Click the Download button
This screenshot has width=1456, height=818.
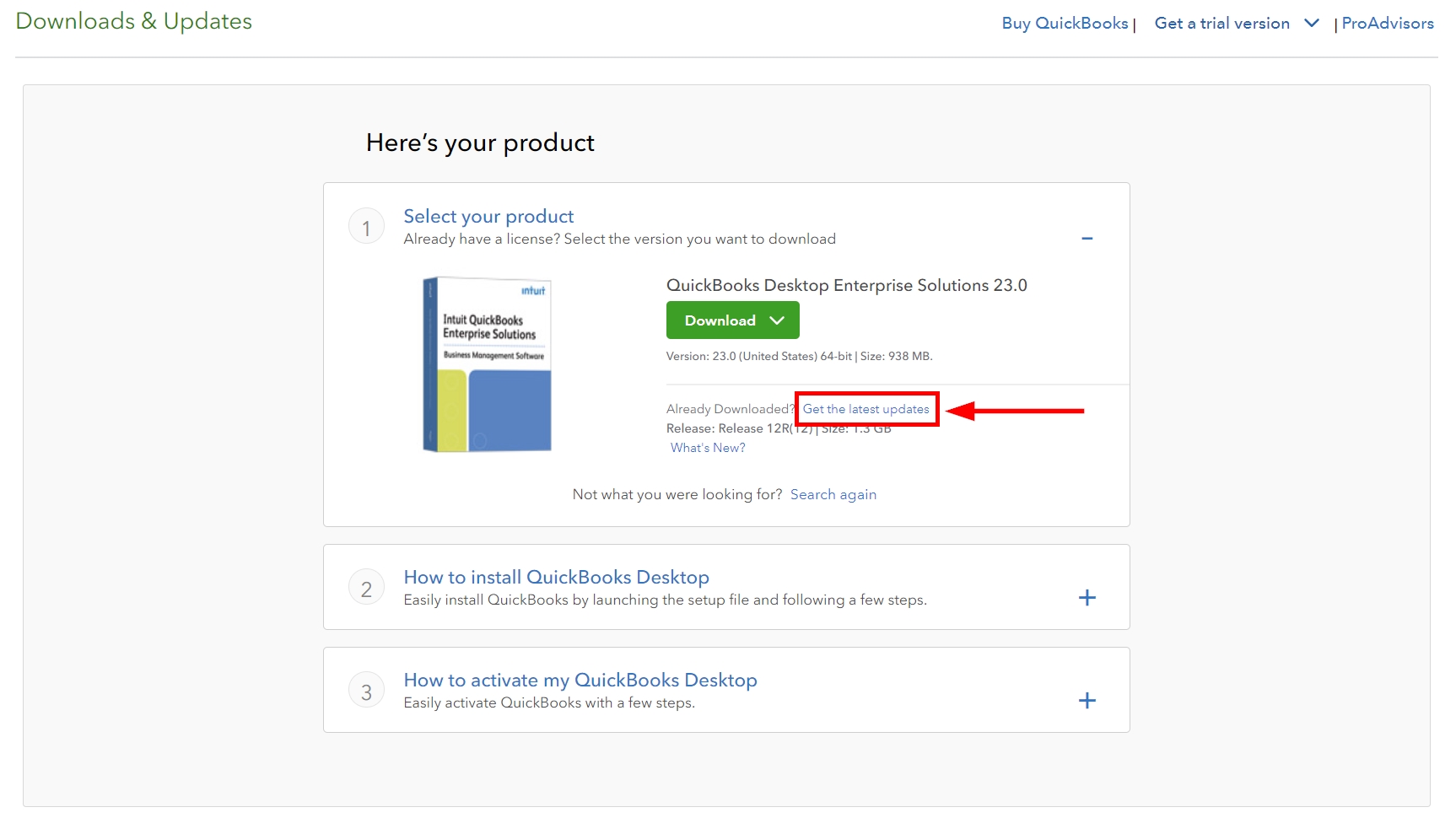pos(720,320)
